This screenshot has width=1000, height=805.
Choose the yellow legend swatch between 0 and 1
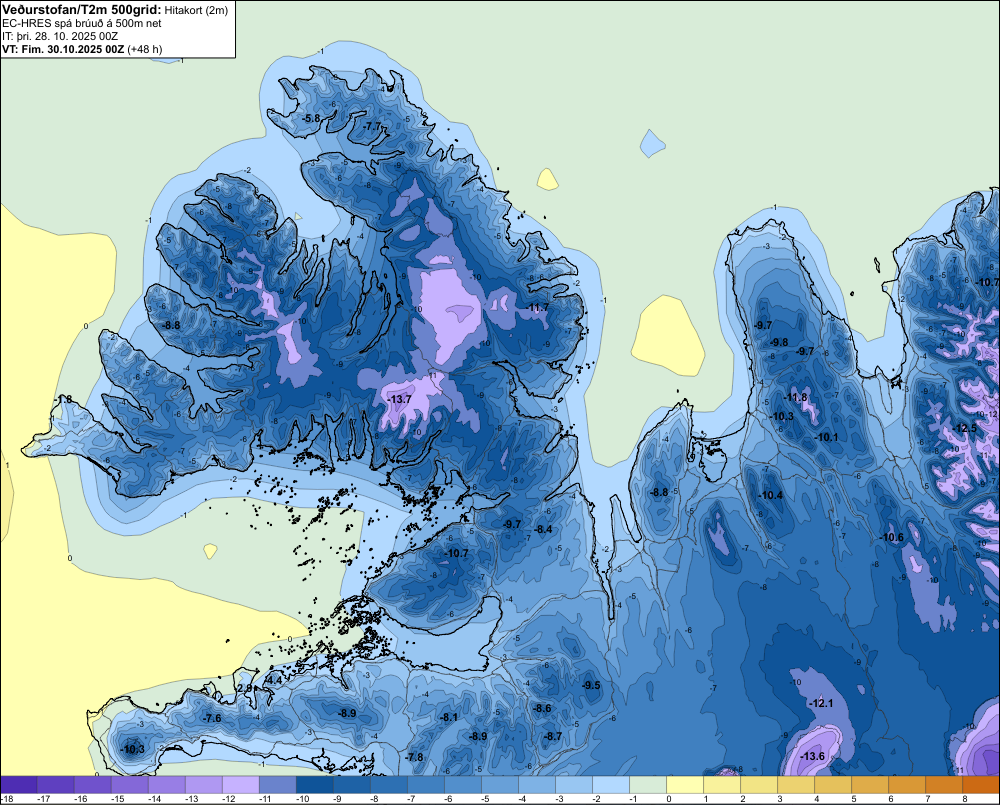[685, 785]
